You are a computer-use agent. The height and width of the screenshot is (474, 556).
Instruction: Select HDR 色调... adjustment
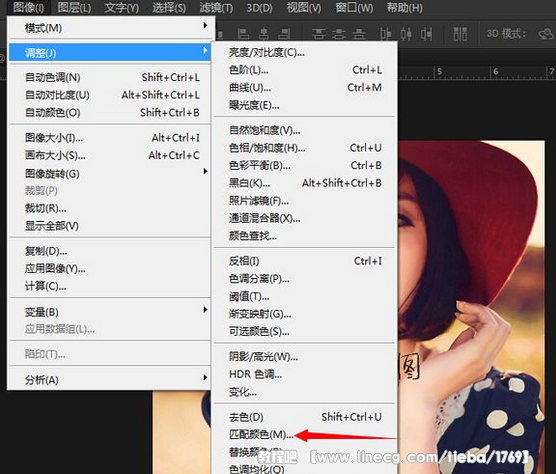pyautogui.click(x=304, y=374)
